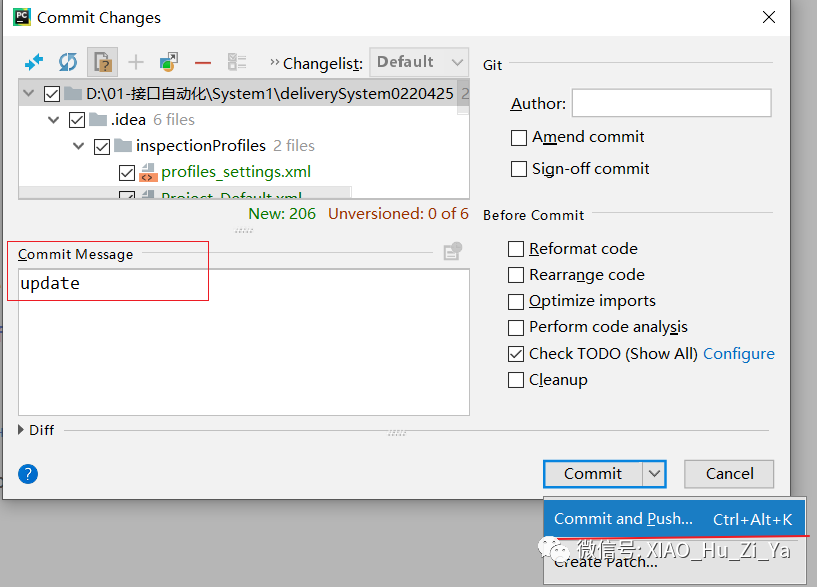Viewport: 817px width, 587px height.
Task: Click the Group By toolbar icon
Action: coord(237,62)
